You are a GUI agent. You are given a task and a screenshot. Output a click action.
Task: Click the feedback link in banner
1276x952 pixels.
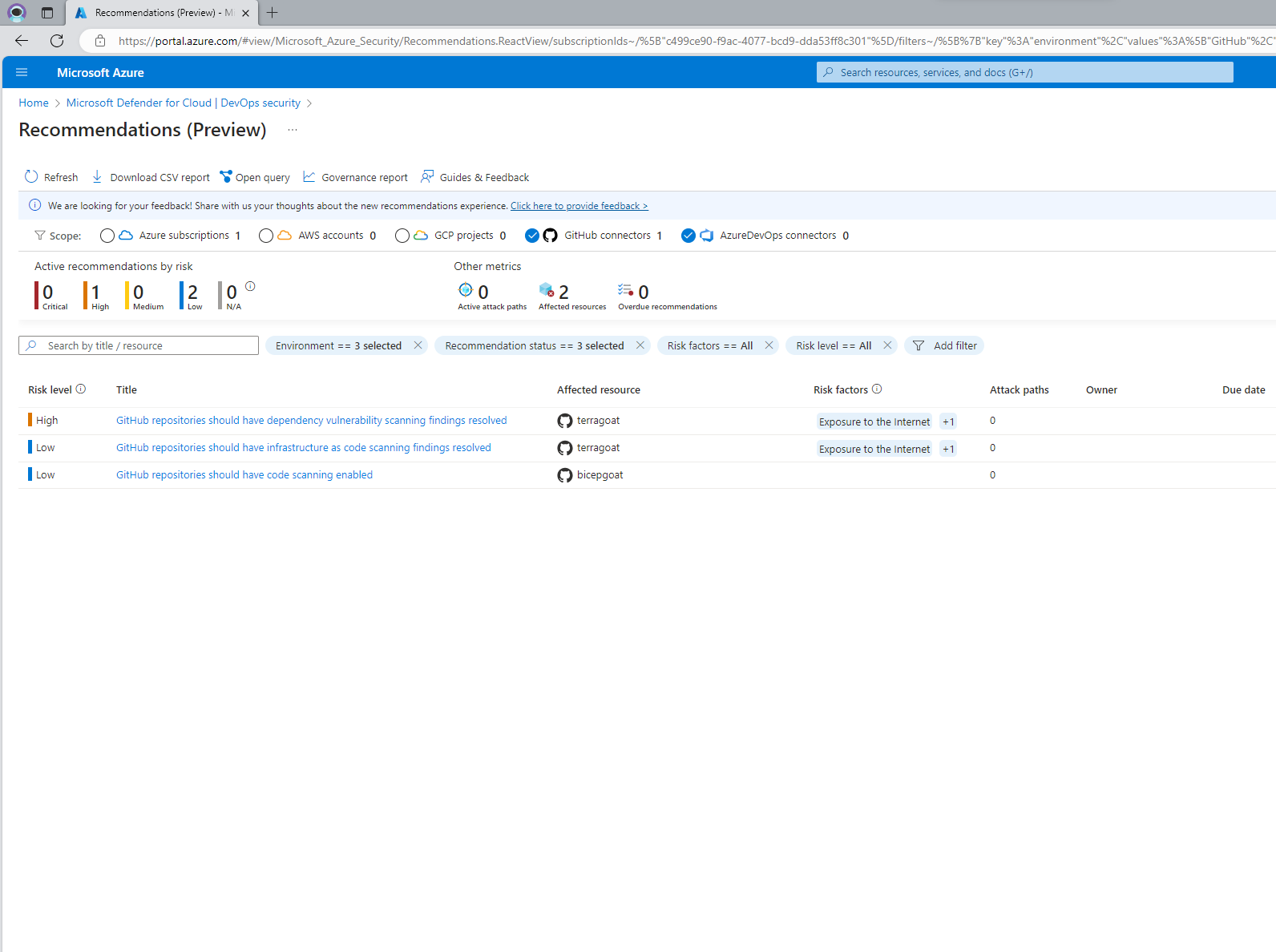click(579, 206)
